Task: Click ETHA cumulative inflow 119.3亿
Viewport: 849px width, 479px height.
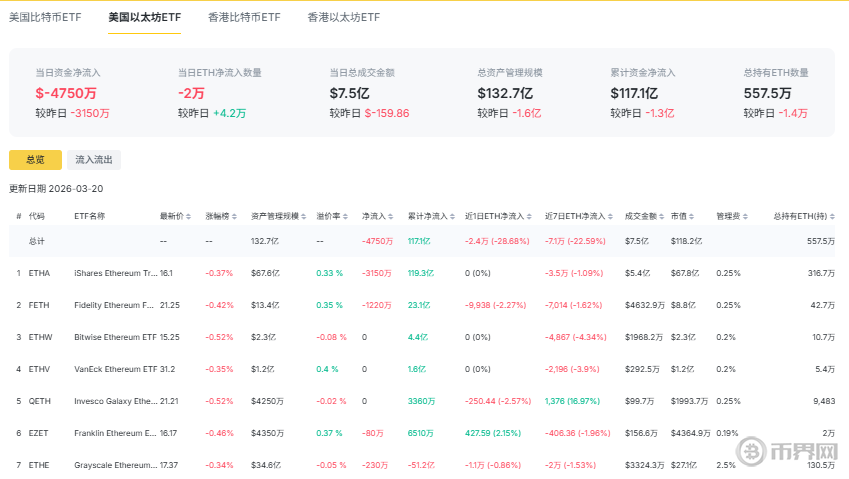Action: (421, 273)
